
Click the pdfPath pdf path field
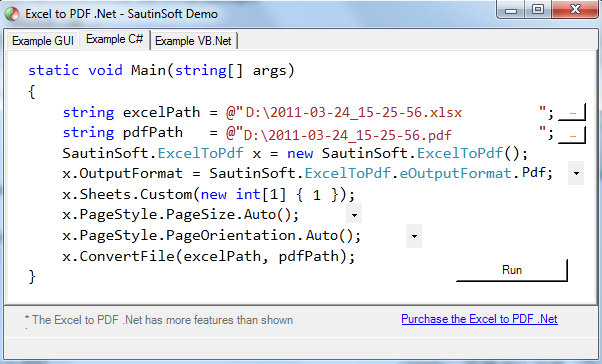tap(390, 135)
